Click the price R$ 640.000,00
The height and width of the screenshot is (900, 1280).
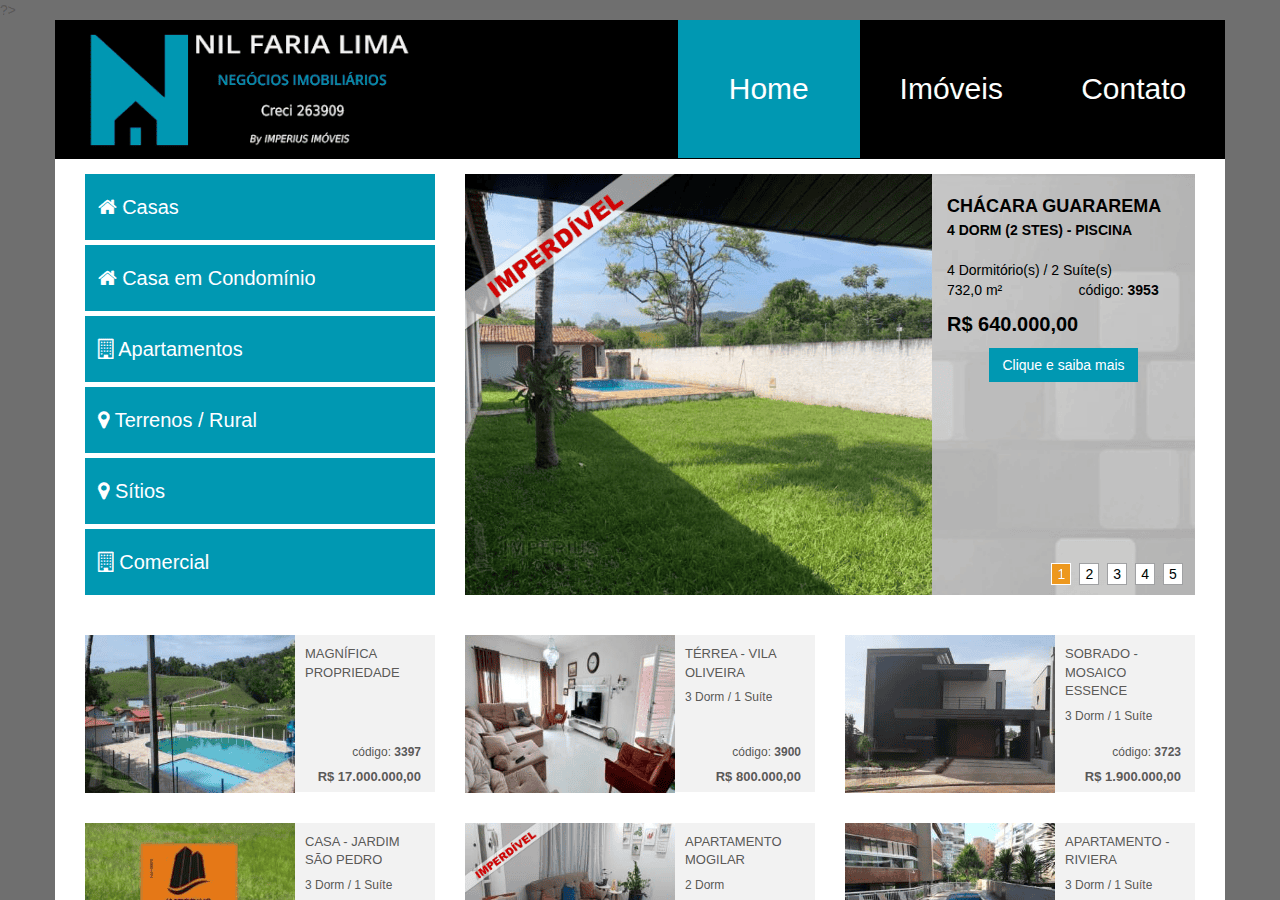pos(1012,324)
